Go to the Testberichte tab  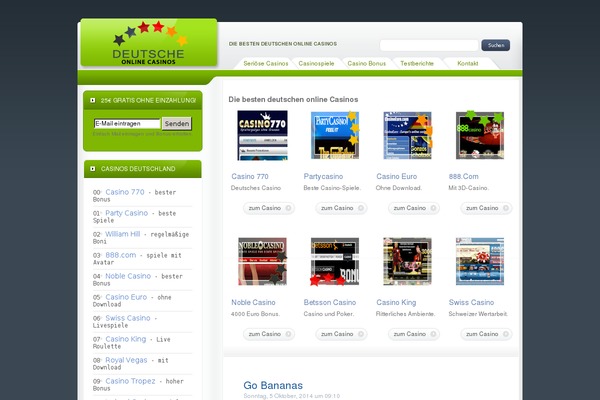[x=417, y=64]
